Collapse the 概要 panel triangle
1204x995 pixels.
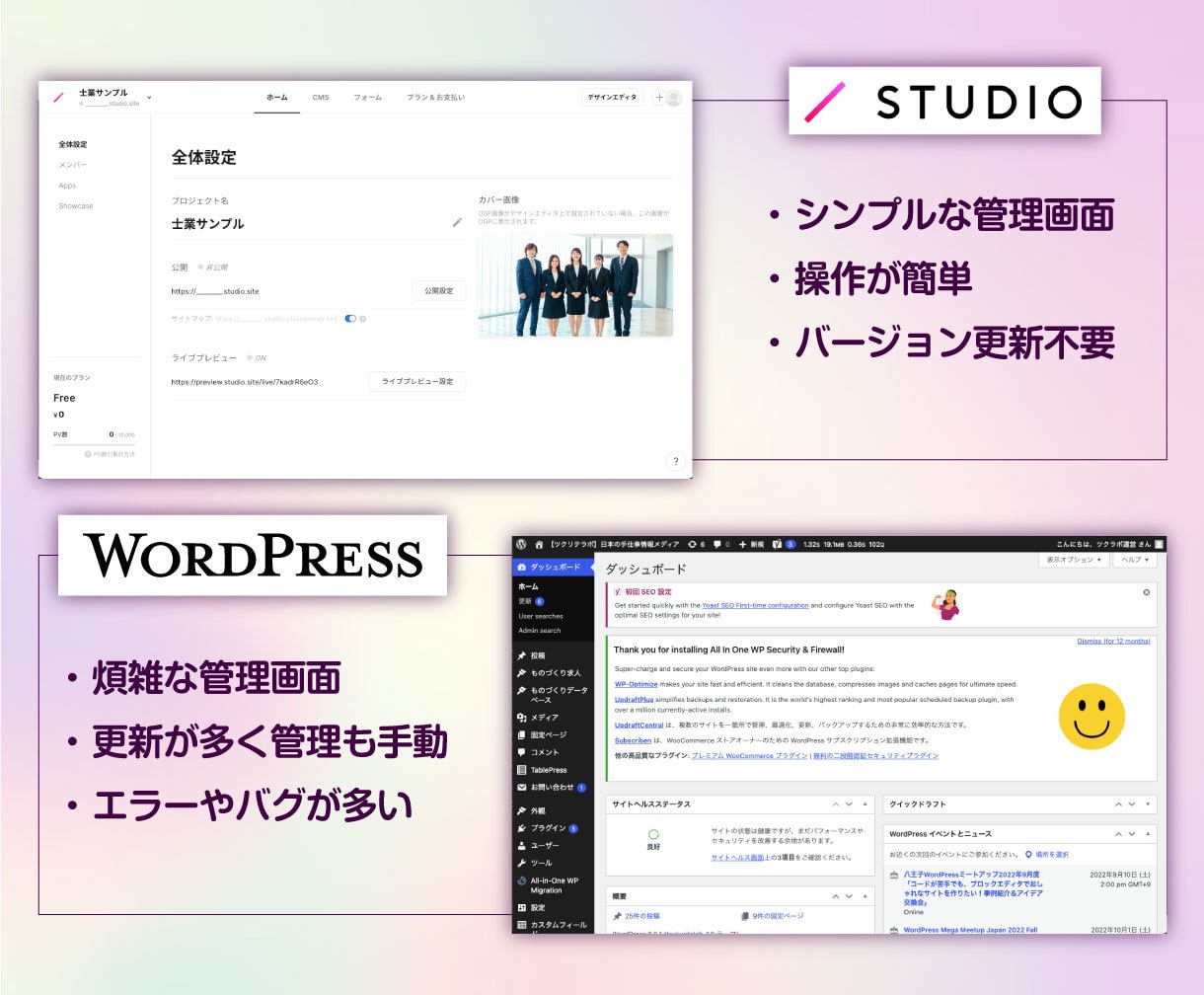865,896
